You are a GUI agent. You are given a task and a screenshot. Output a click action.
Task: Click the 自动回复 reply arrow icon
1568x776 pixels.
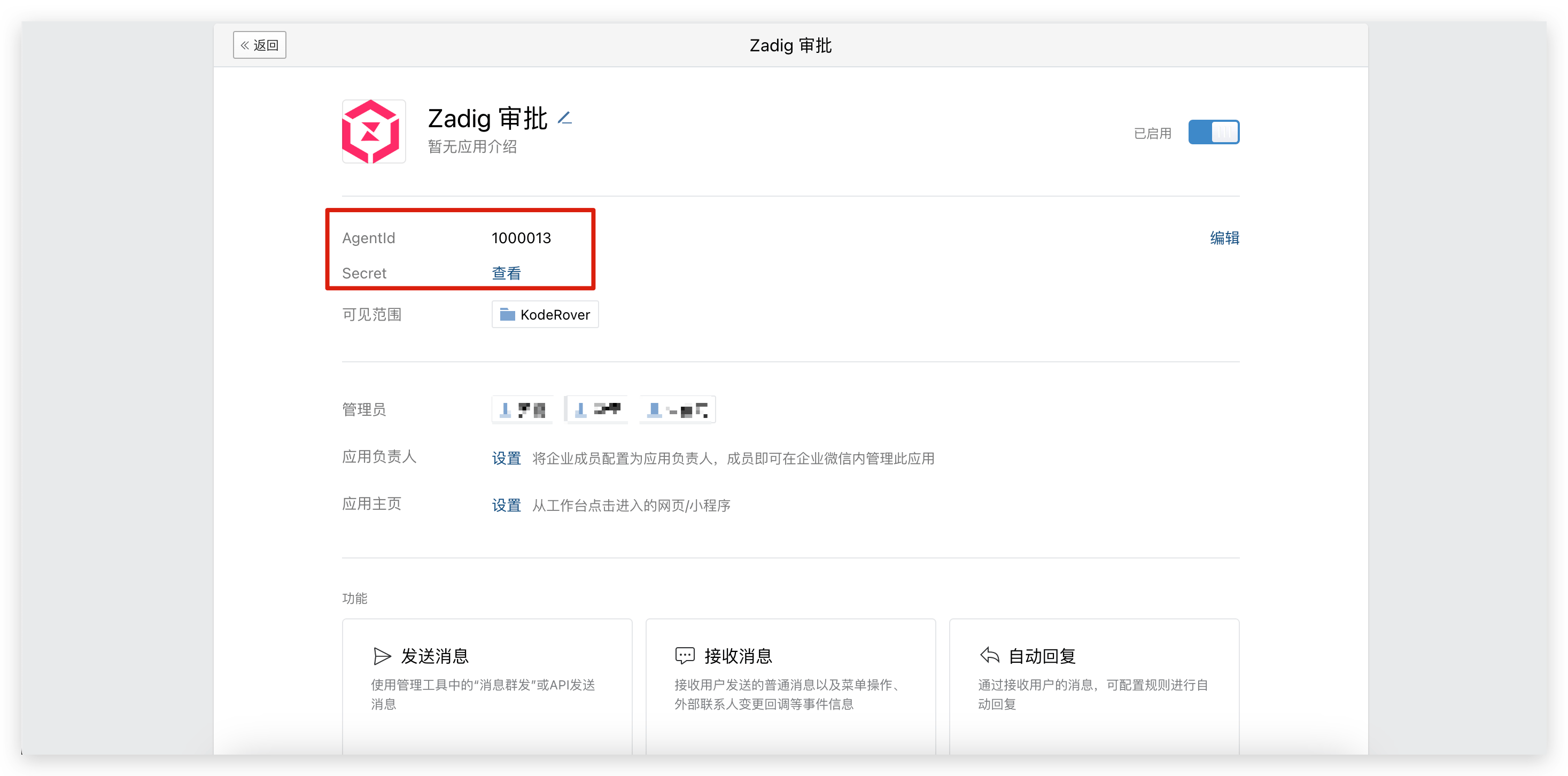(x=990, y=656)
